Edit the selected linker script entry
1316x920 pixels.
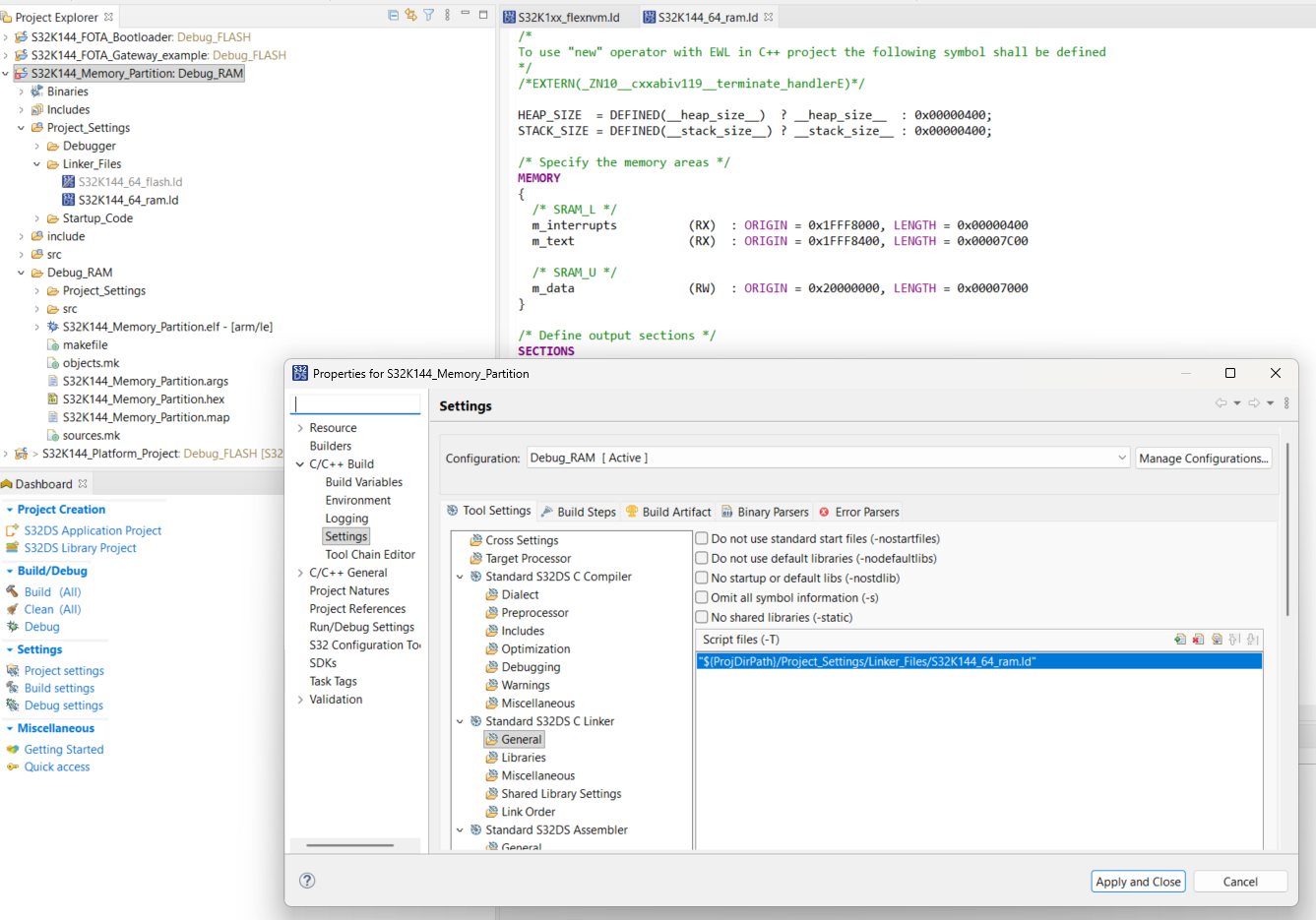(1217, 640)
